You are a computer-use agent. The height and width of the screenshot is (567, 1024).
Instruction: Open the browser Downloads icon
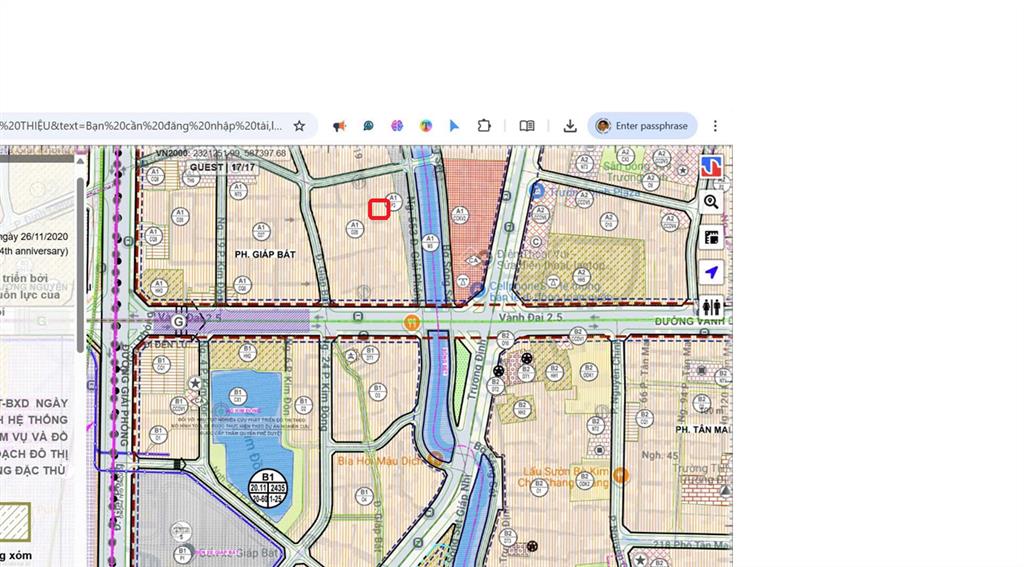coord(570,126)
